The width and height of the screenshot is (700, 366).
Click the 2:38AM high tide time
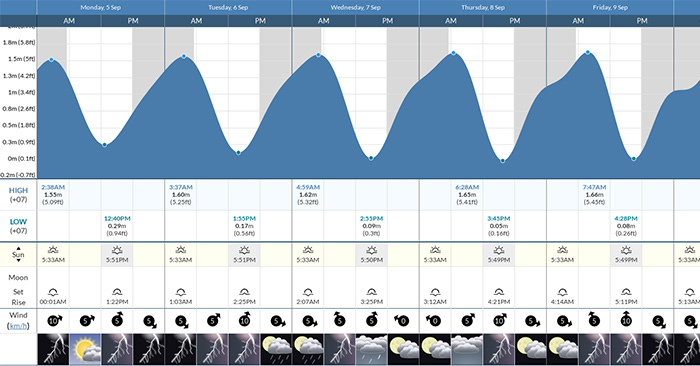[53, 187]
